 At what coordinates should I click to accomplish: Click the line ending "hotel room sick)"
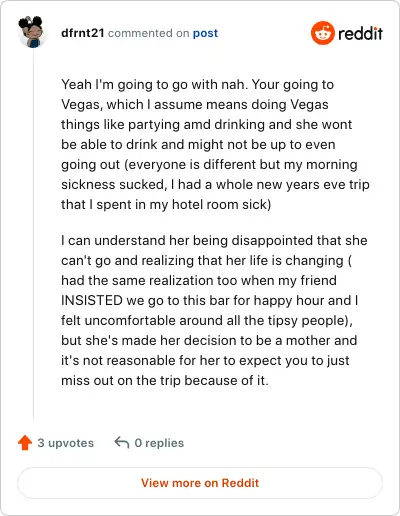[166, 205]
